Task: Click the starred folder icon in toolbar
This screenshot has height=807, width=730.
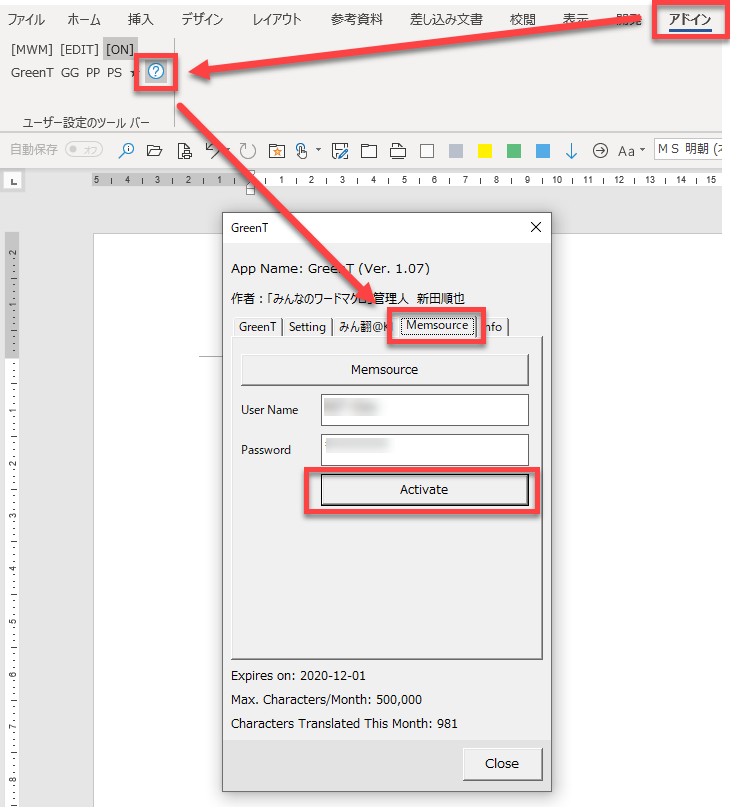Action: tap(277, 151)
